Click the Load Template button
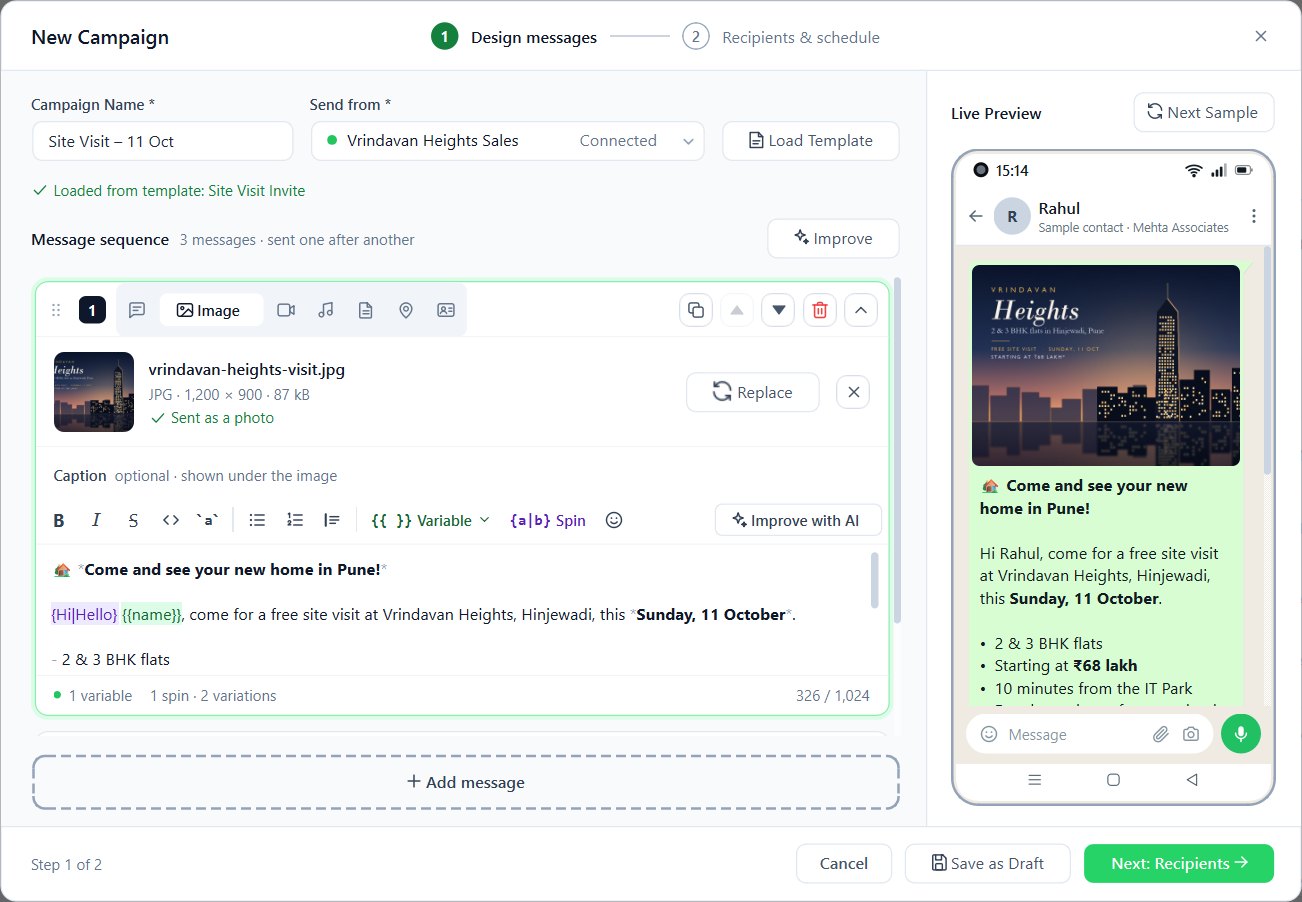Viewport: 1302px width, 902px height. pos(811,141)
